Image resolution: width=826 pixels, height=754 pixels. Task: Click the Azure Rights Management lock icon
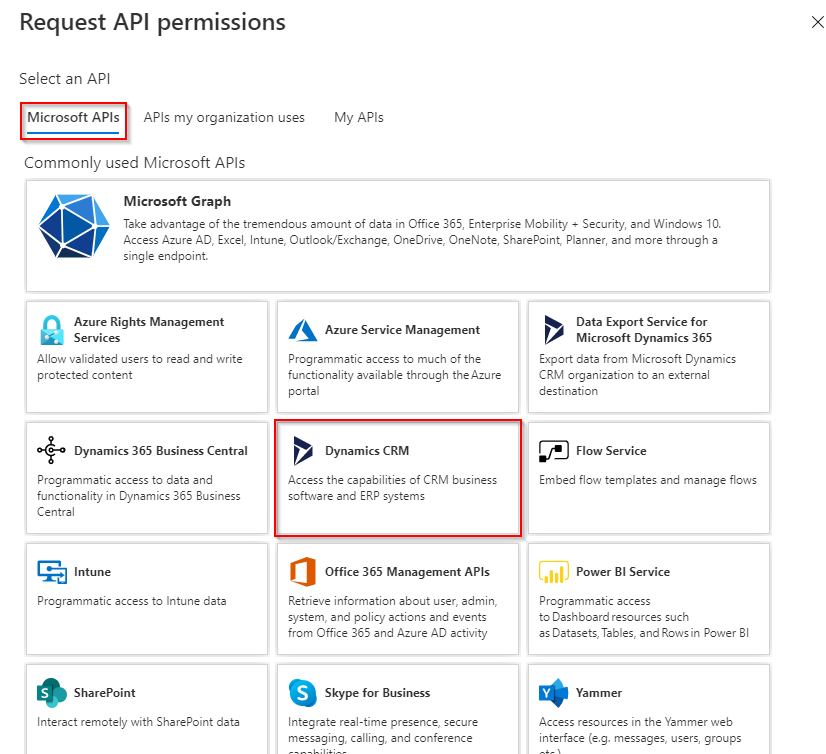(52, 330)
